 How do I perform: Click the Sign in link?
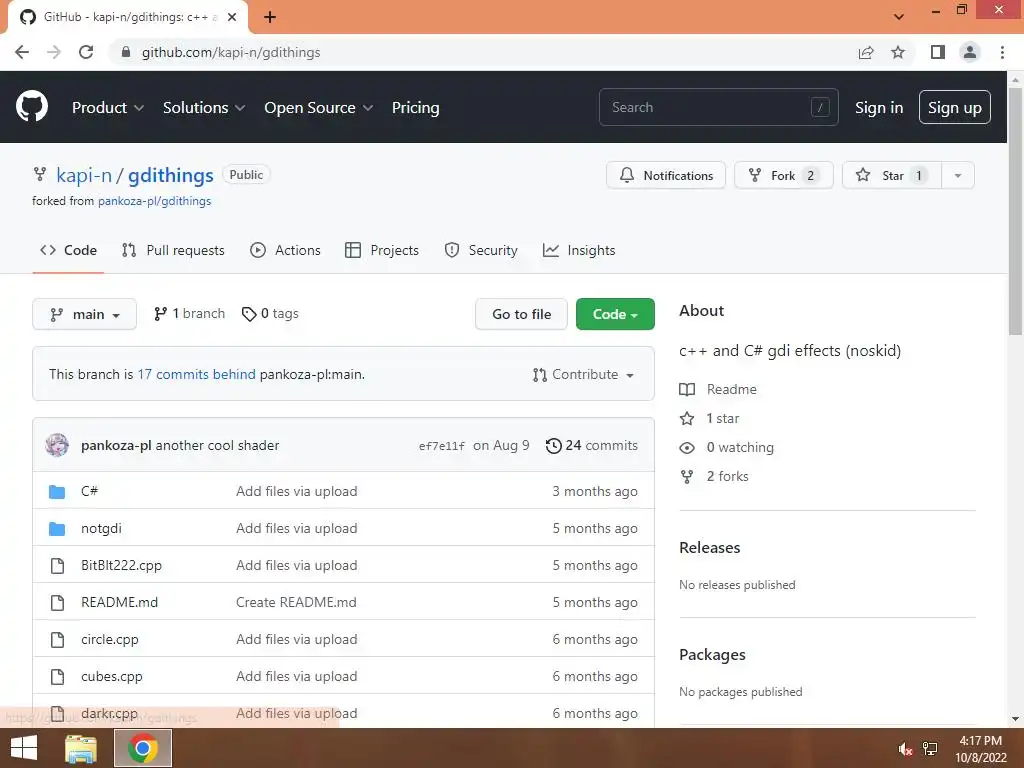pos(879,107)
